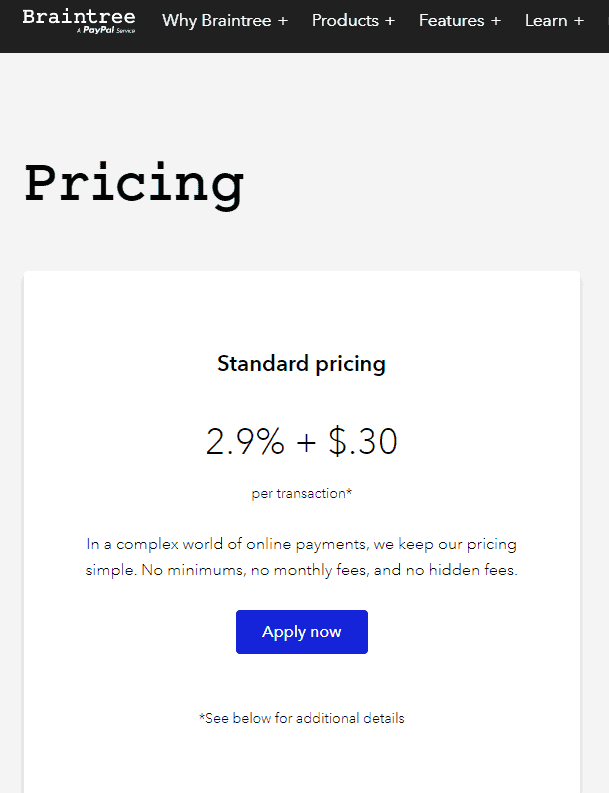
Task: Click the Braintree logo wordmark
Action: (79, 17)
